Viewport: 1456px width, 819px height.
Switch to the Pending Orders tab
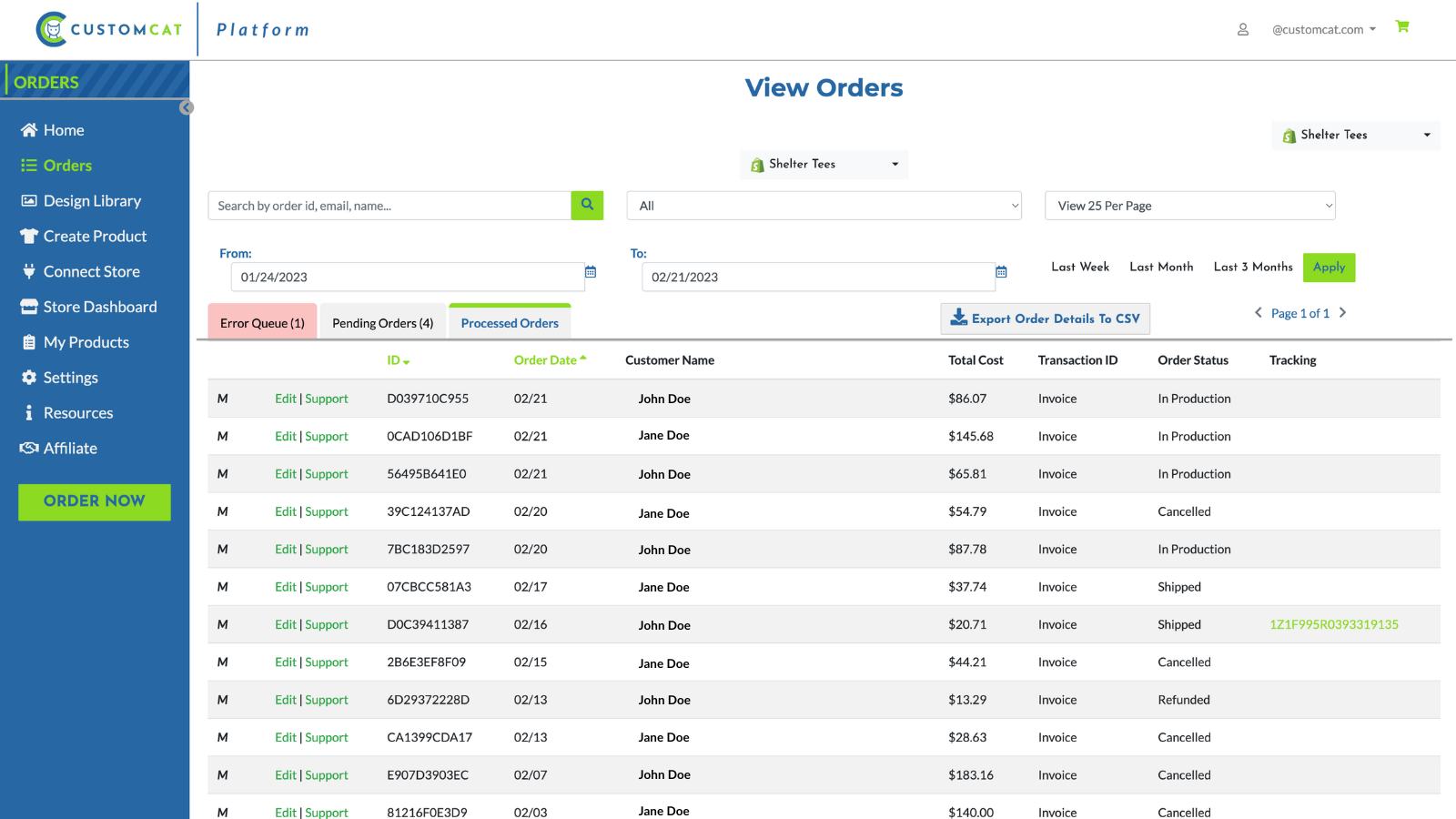(382, 322)
